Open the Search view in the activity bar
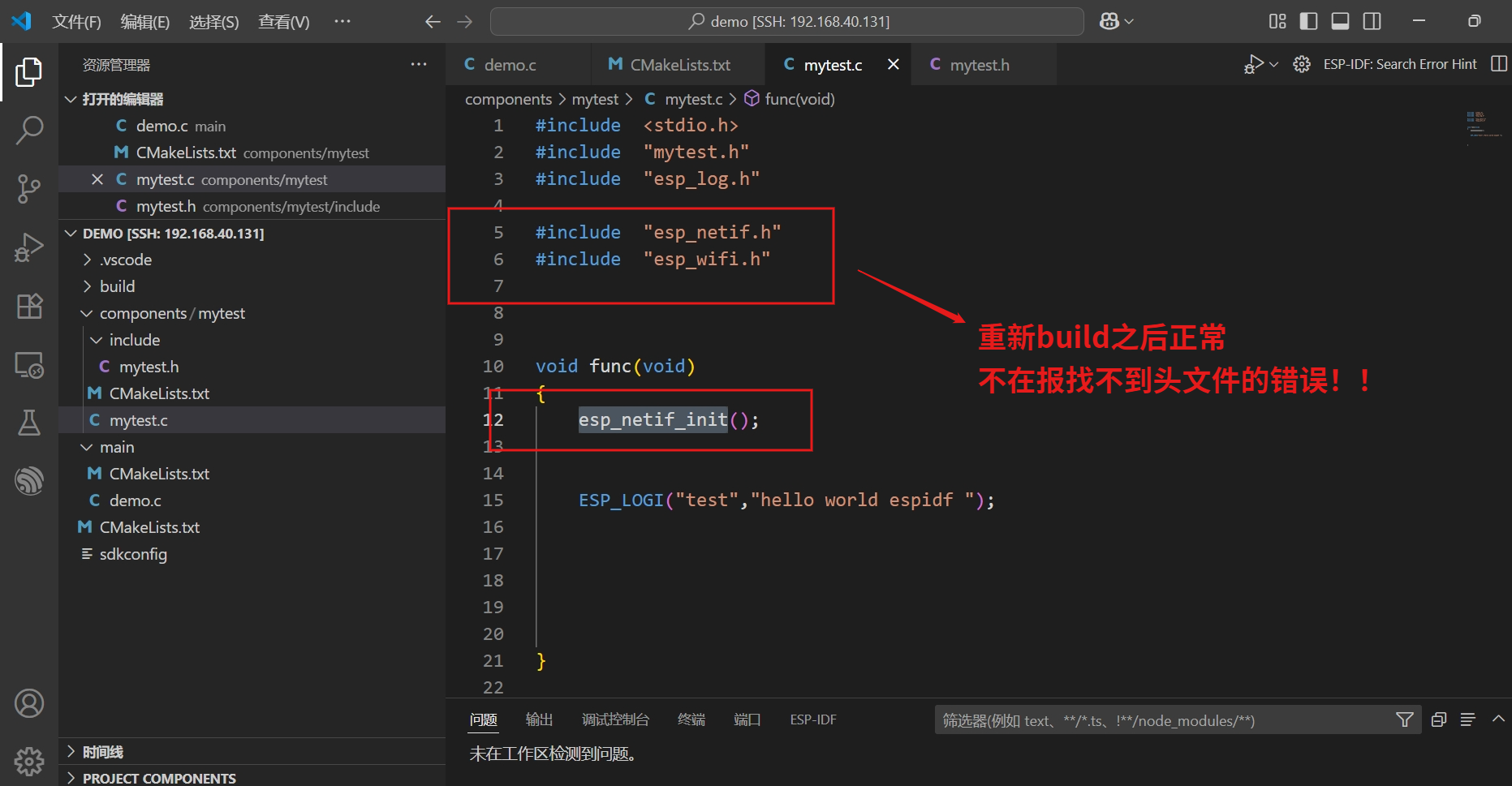1512x786 pixels. pos(30,130)
